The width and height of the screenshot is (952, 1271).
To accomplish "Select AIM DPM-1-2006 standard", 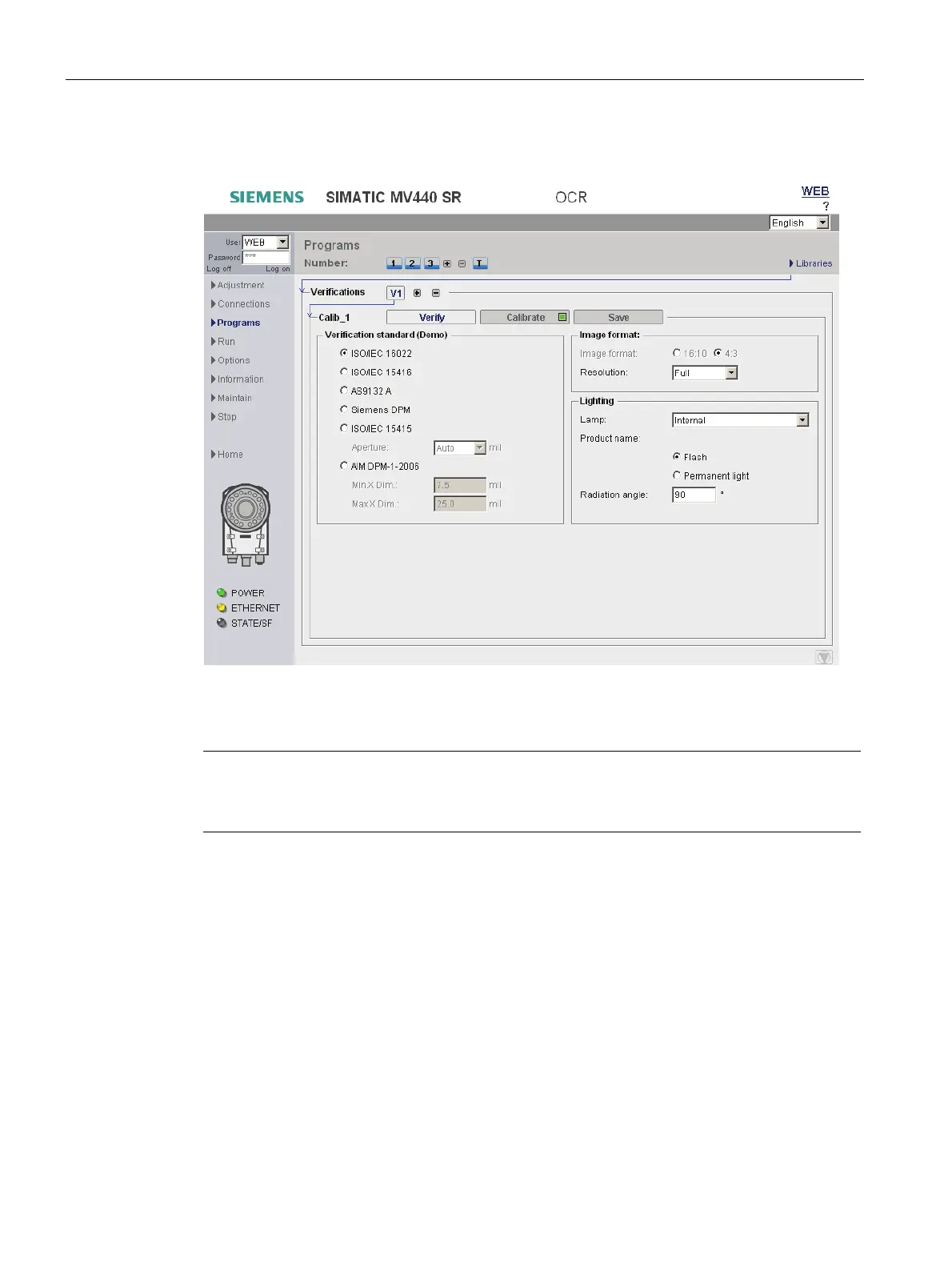I will coord(344,466).
